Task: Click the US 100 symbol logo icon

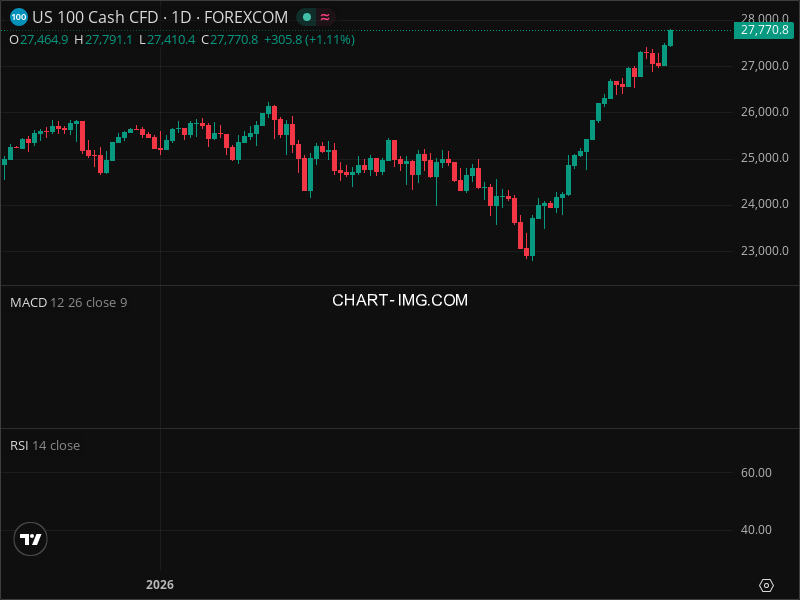Action: (x=19, y=17)
